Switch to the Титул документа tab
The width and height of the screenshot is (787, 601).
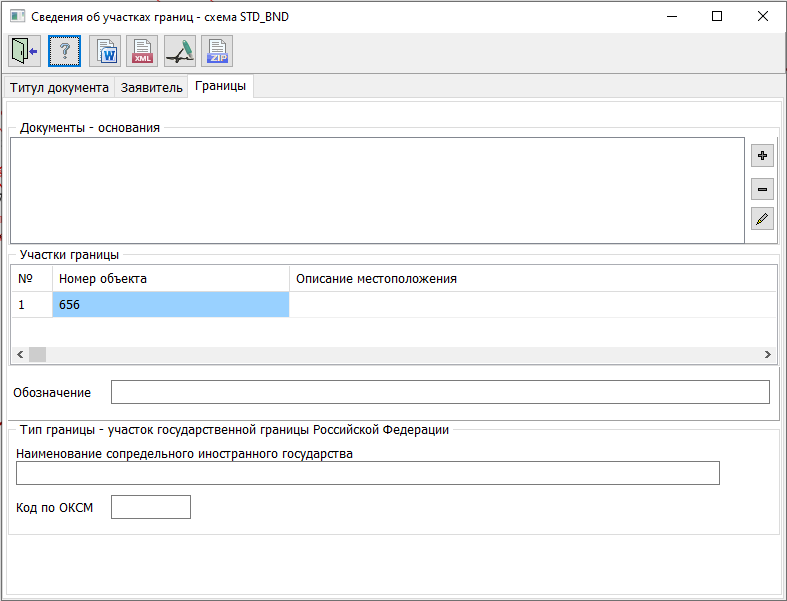click(x=59, y=88)
